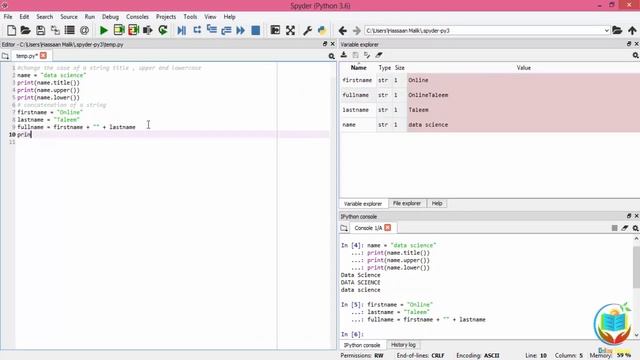This screenshot has width=640, height=360.
Task: Run until the function returns
Action: point(226,30)
